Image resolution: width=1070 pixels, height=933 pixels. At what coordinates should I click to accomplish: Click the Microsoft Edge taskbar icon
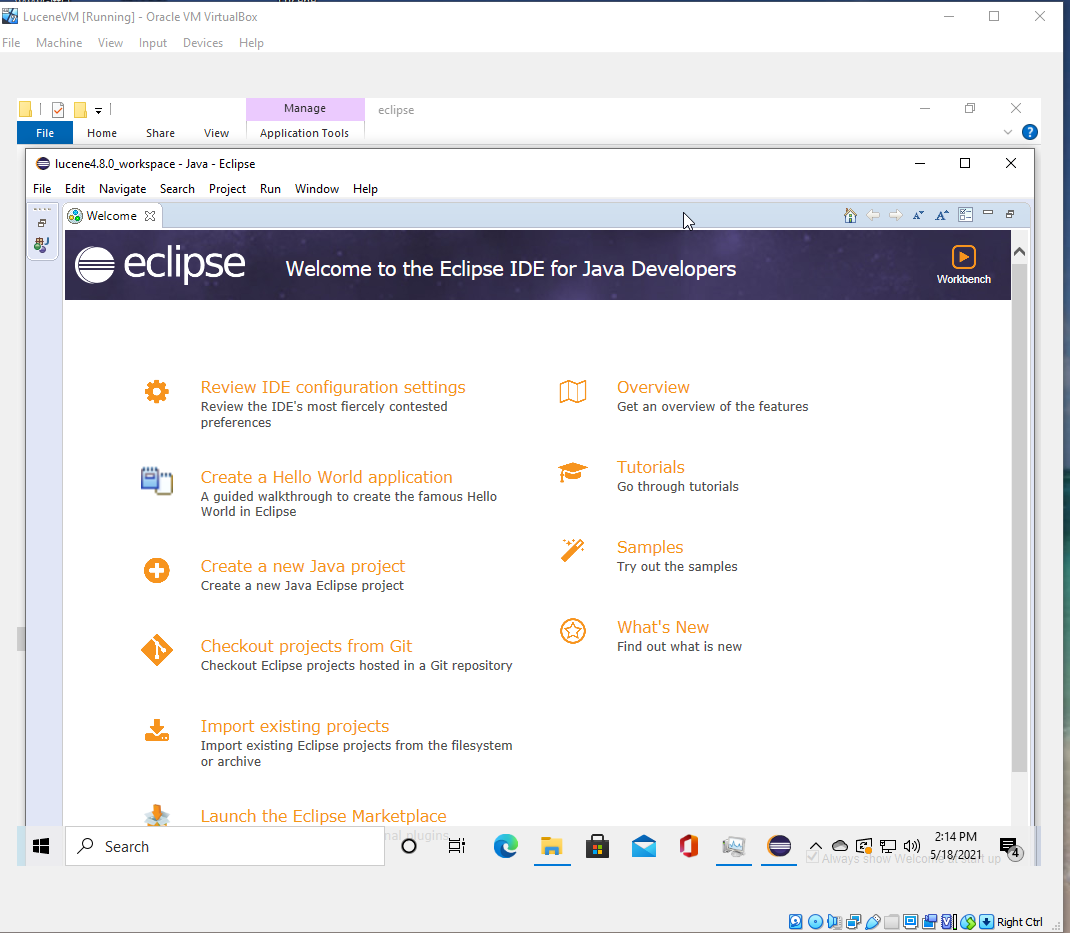[506, 846]
